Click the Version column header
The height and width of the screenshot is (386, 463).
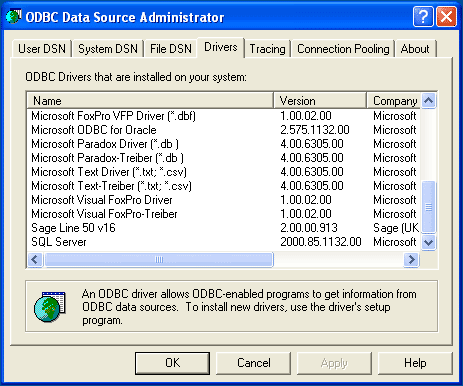[x=320, y=101]
